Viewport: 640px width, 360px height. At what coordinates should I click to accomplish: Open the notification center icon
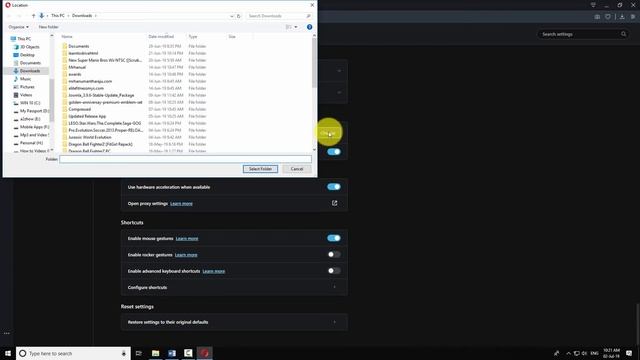[629, 353]
